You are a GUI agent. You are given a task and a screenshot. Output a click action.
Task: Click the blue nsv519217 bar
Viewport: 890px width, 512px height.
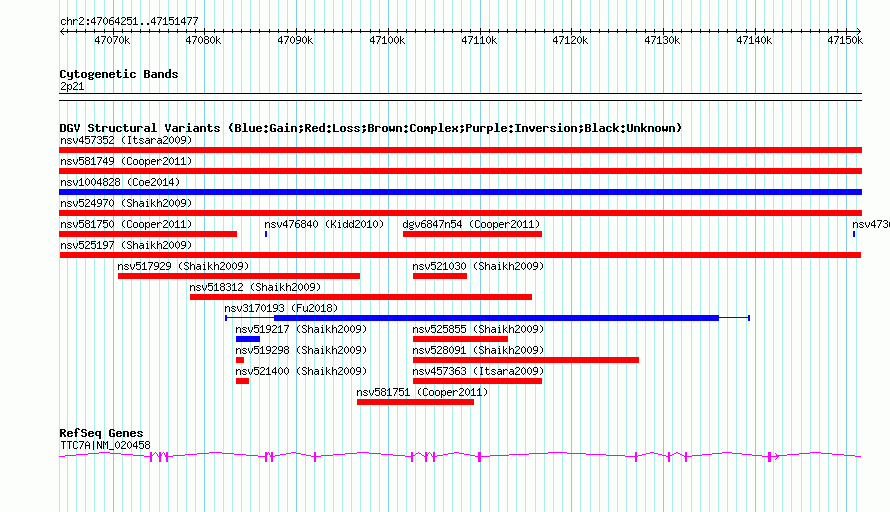[248, 339]
